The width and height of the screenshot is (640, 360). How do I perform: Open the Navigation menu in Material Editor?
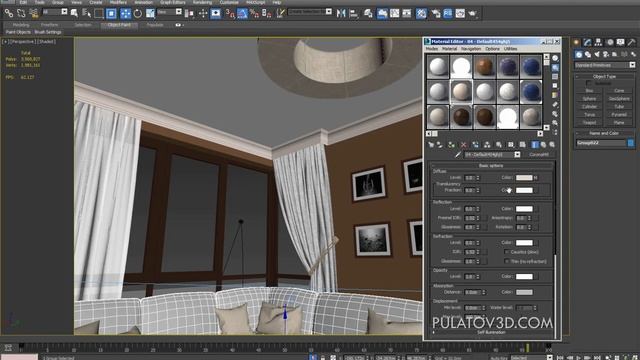(471, 49)
